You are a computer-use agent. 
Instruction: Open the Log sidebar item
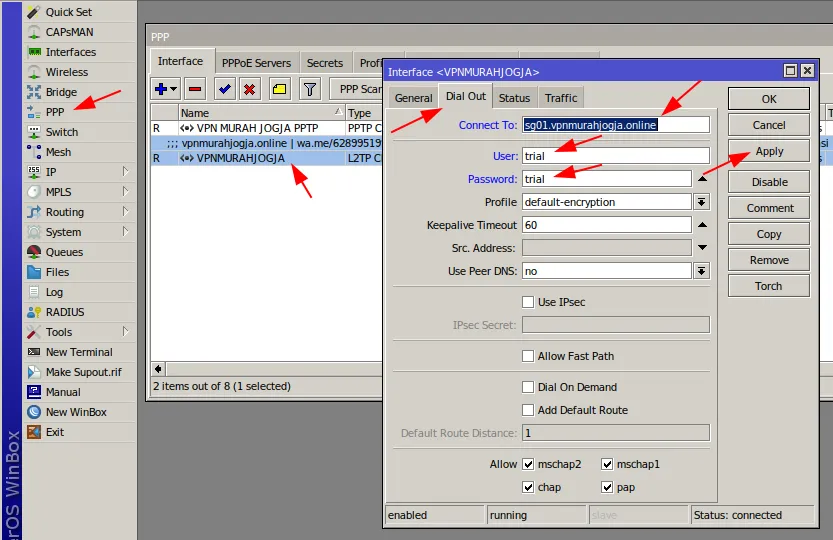click(x=54, y=292)
